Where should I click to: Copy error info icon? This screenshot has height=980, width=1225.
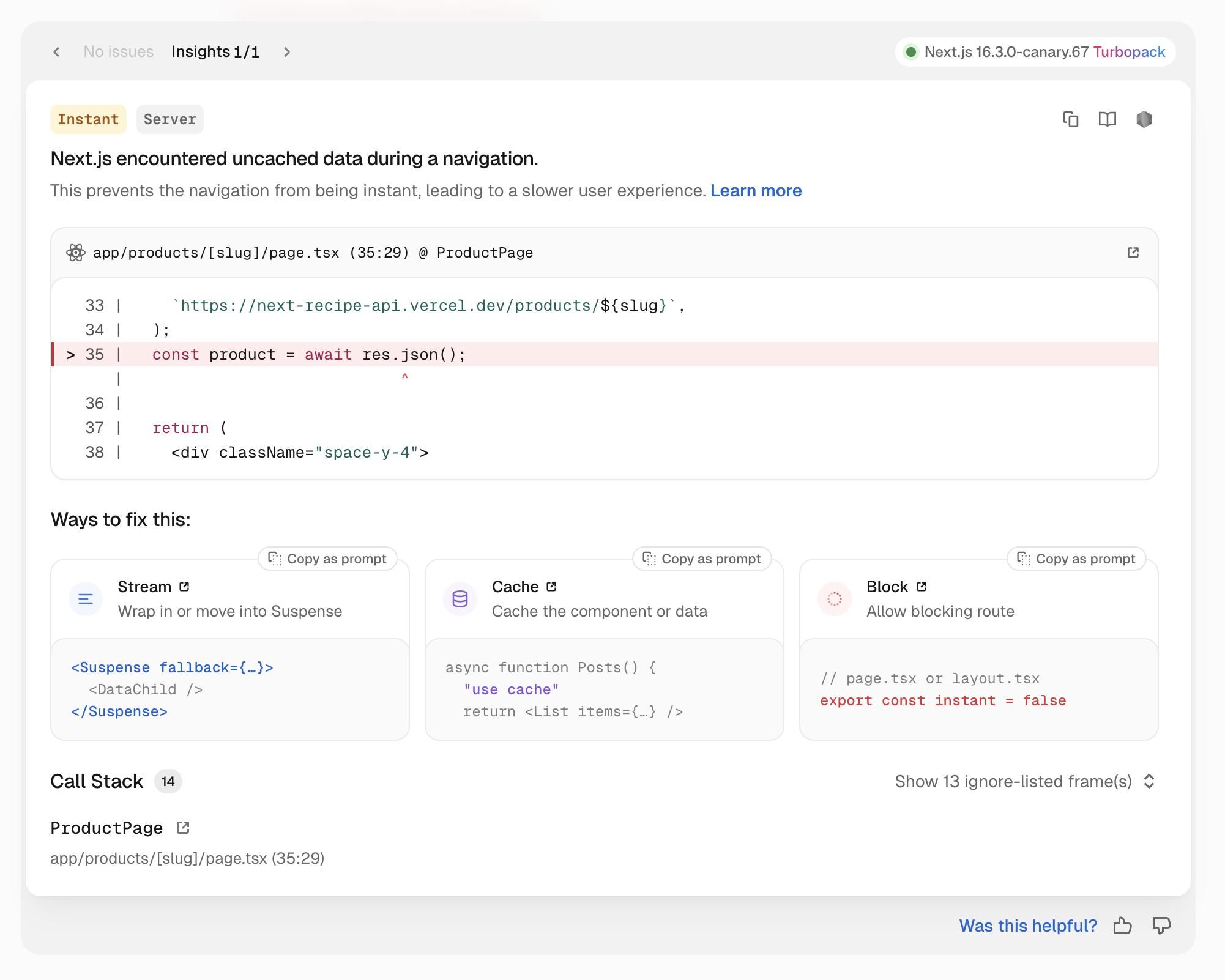(1071, 119)
